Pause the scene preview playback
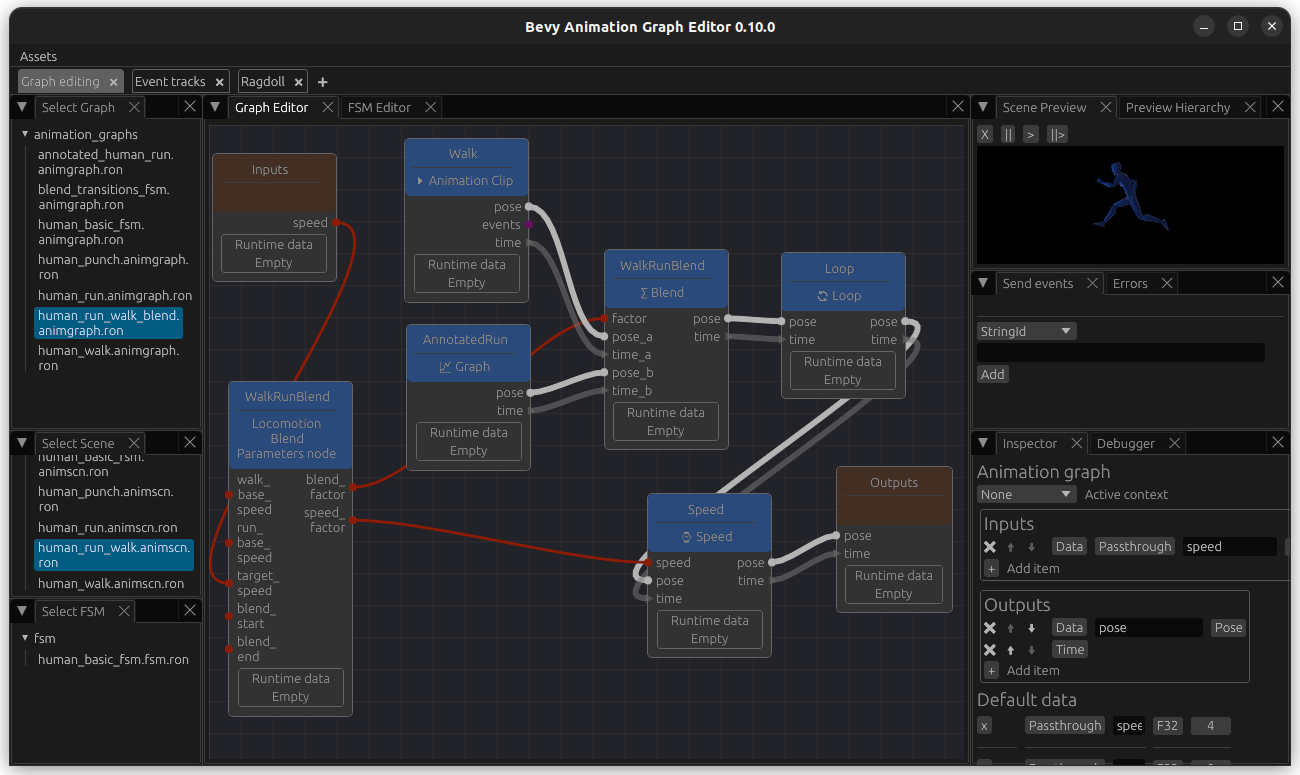 (x=1008, y=134)
